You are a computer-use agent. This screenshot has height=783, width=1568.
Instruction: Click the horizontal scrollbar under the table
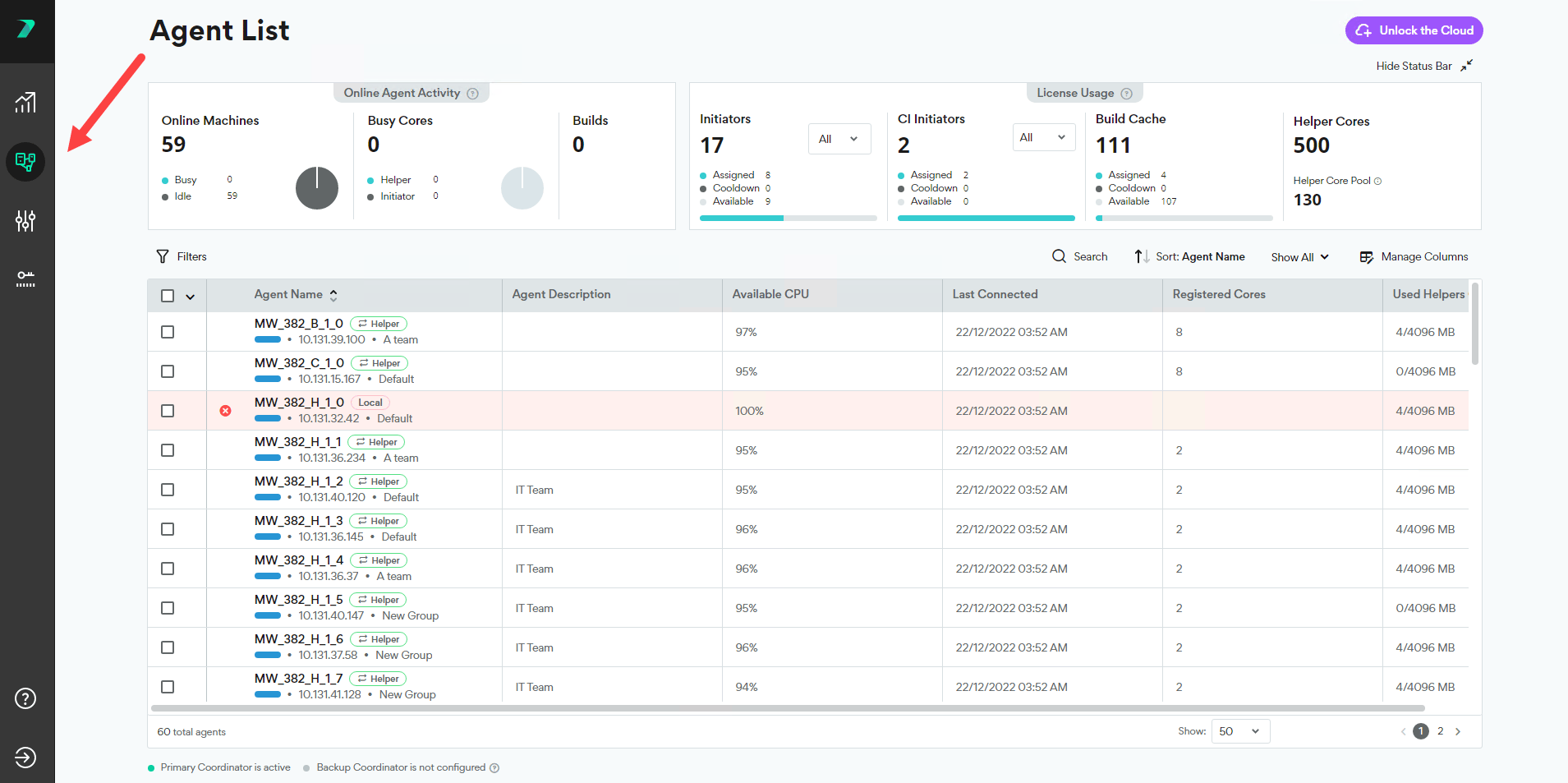[788, 708]
